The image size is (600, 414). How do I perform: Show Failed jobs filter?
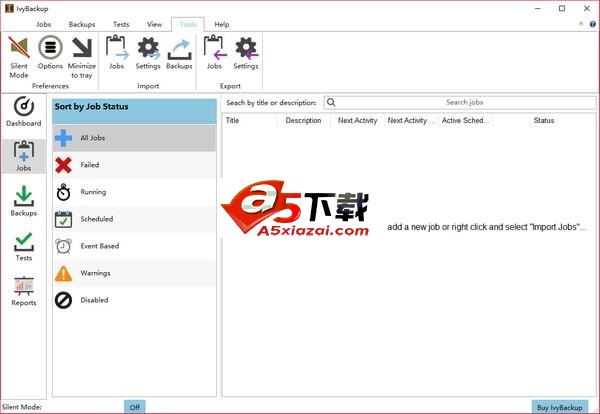coord(134,165)
